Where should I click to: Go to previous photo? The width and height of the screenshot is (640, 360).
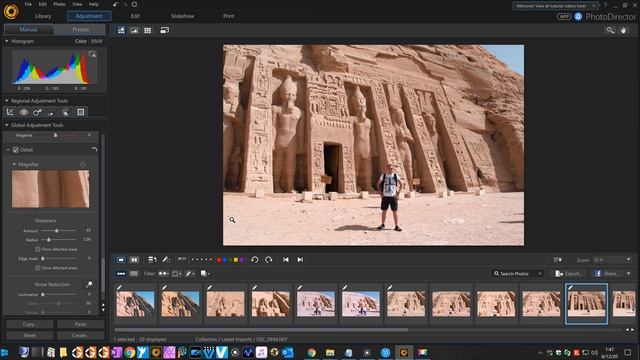[x=286, y=260]
